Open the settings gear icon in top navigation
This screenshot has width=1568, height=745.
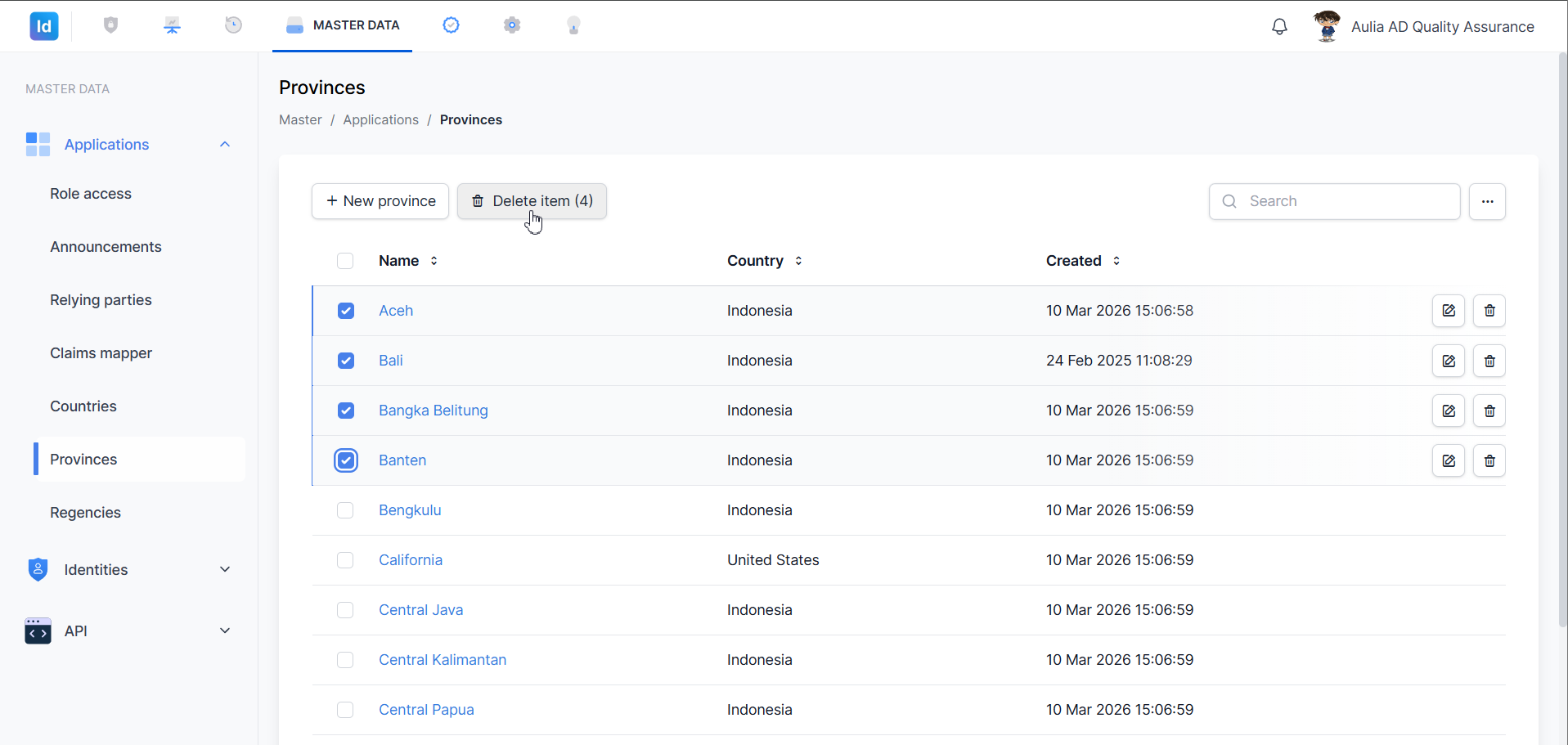[512, 25]
